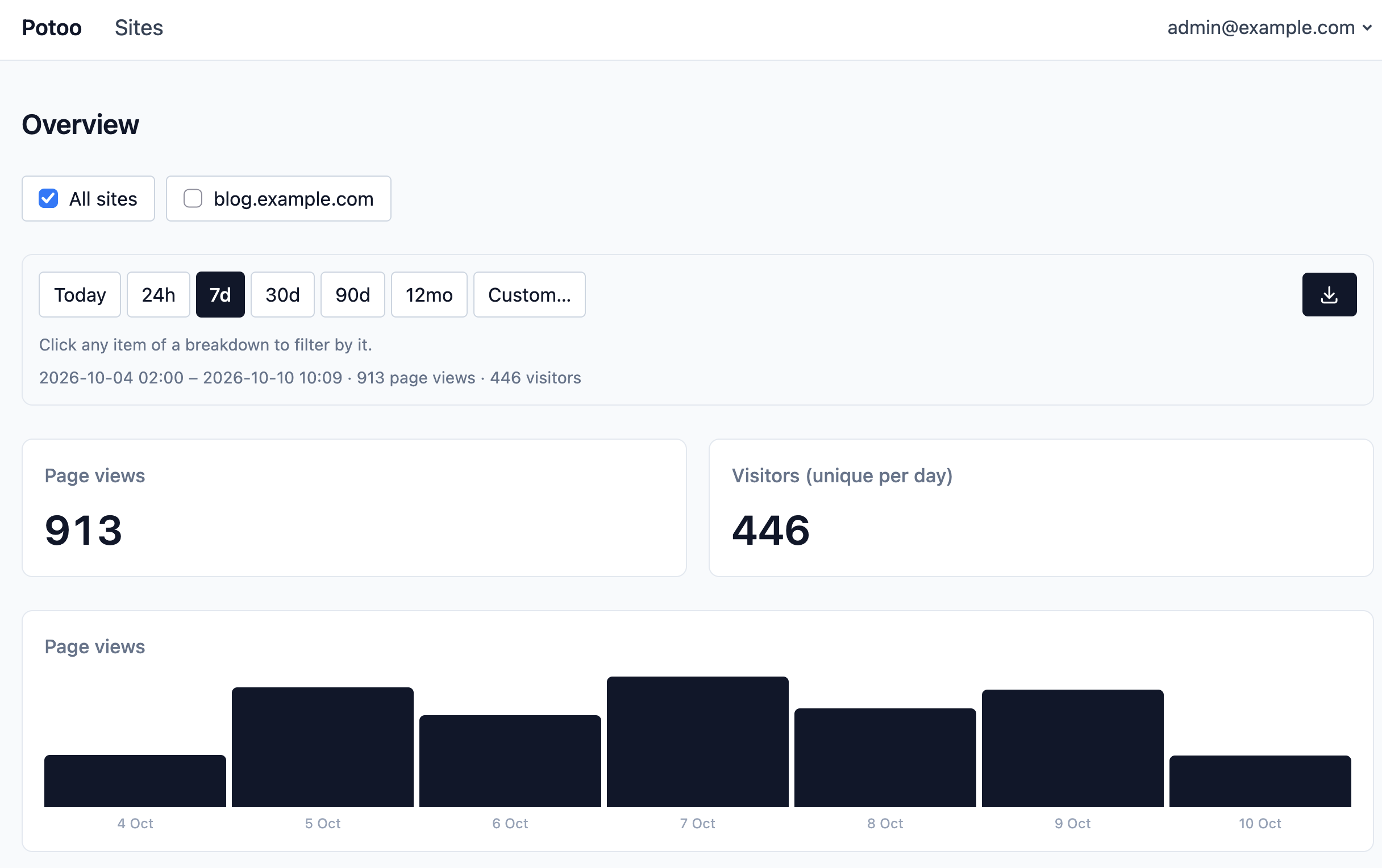The width and height of the screenshot is (1382, 868).
Task: Select the Today time range
Action: coord(80,294)
